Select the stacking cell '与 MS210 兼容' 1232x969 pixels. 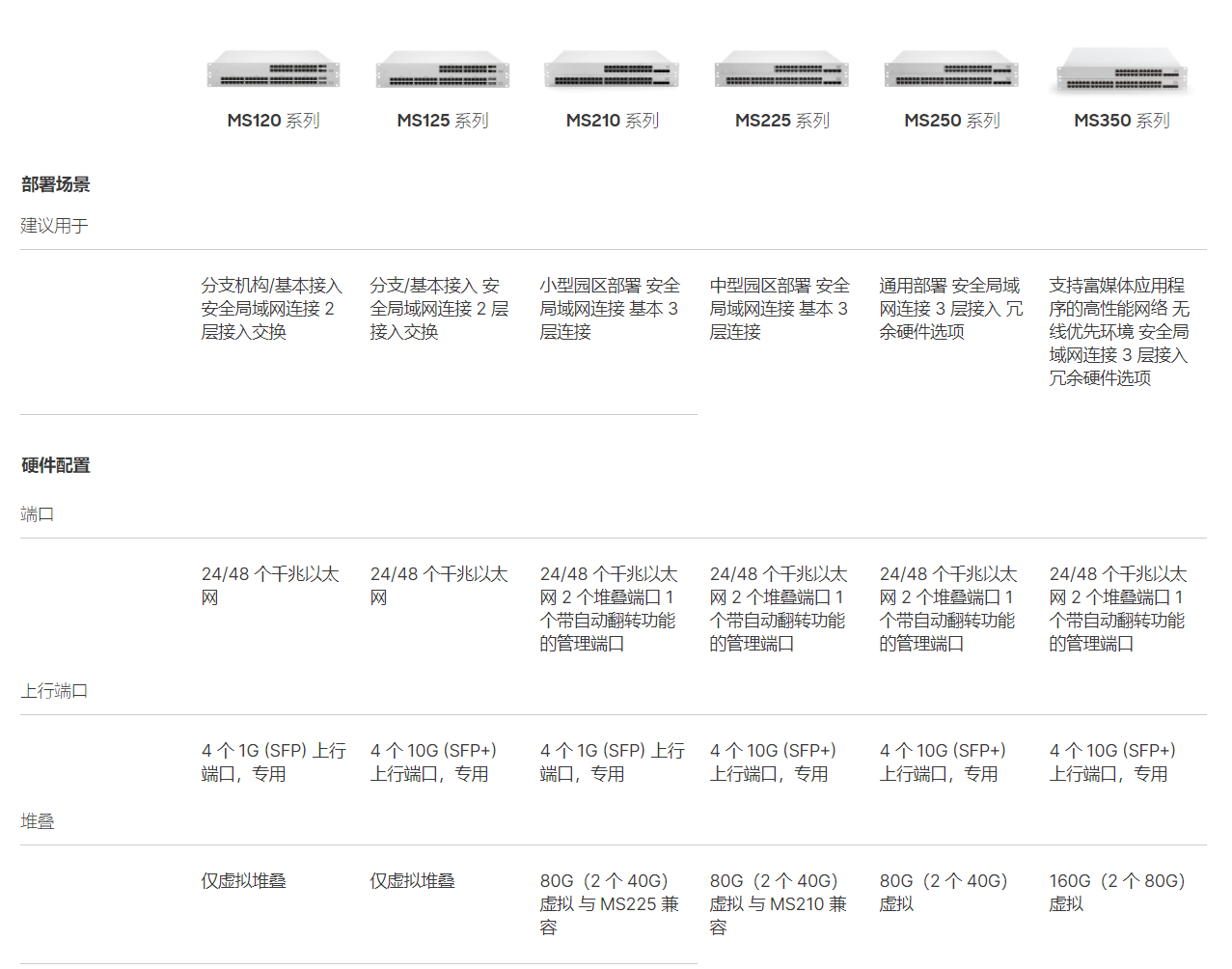click(779, 904)
